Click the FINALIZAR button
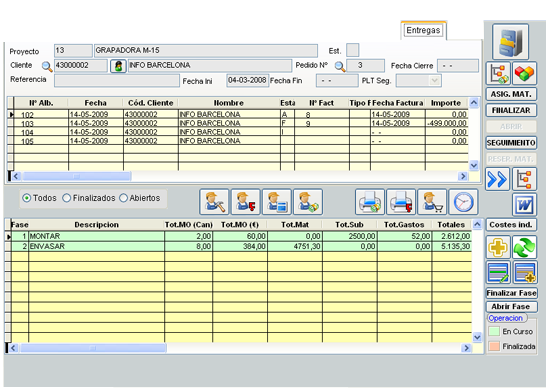 [511, 110]
